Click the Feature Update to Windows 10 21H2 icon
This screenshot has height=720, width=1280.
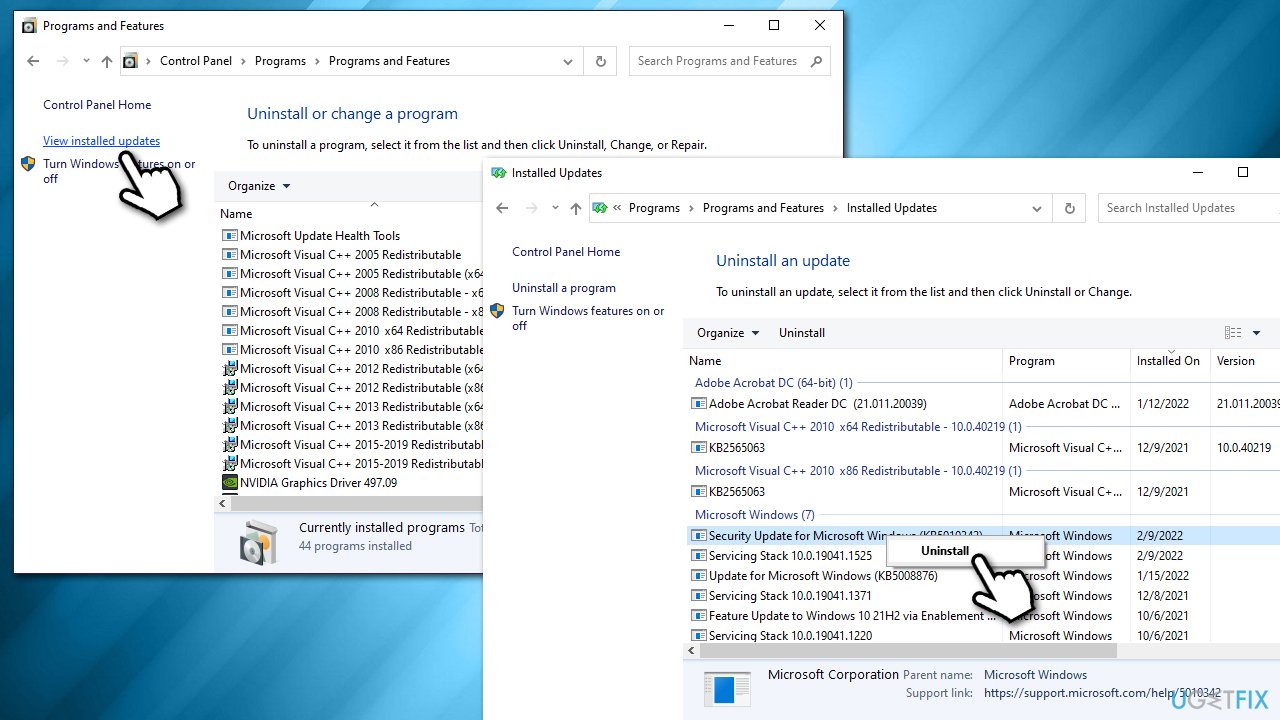click(699, 616)
